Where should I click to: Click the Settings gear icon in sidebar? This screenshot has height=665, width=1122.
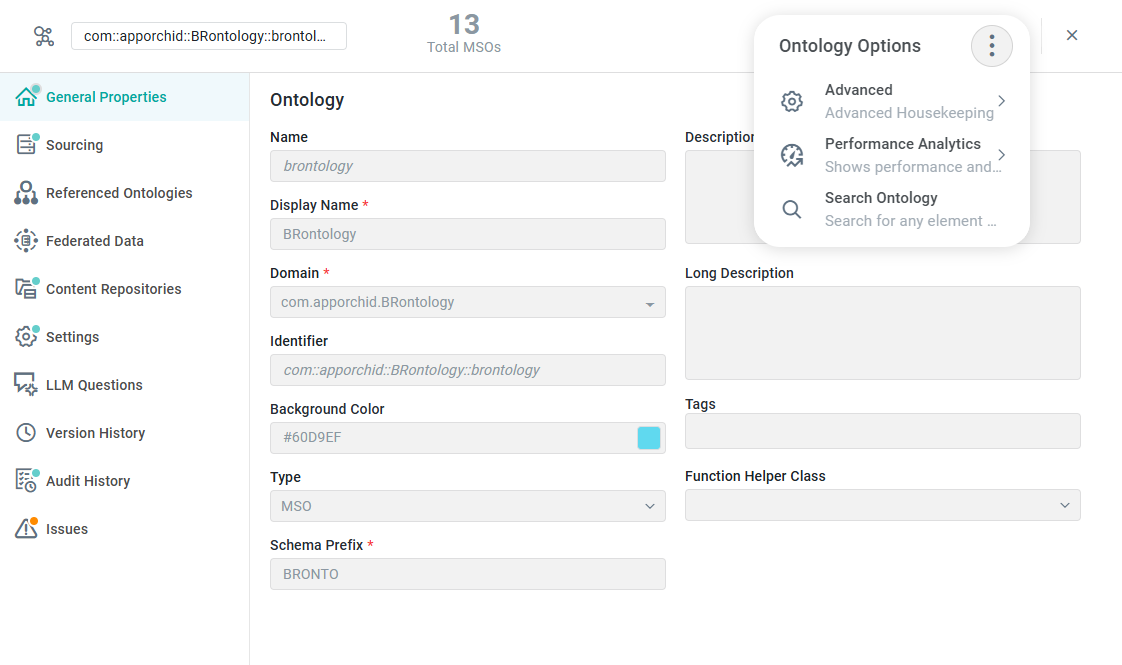pos(26,336)
